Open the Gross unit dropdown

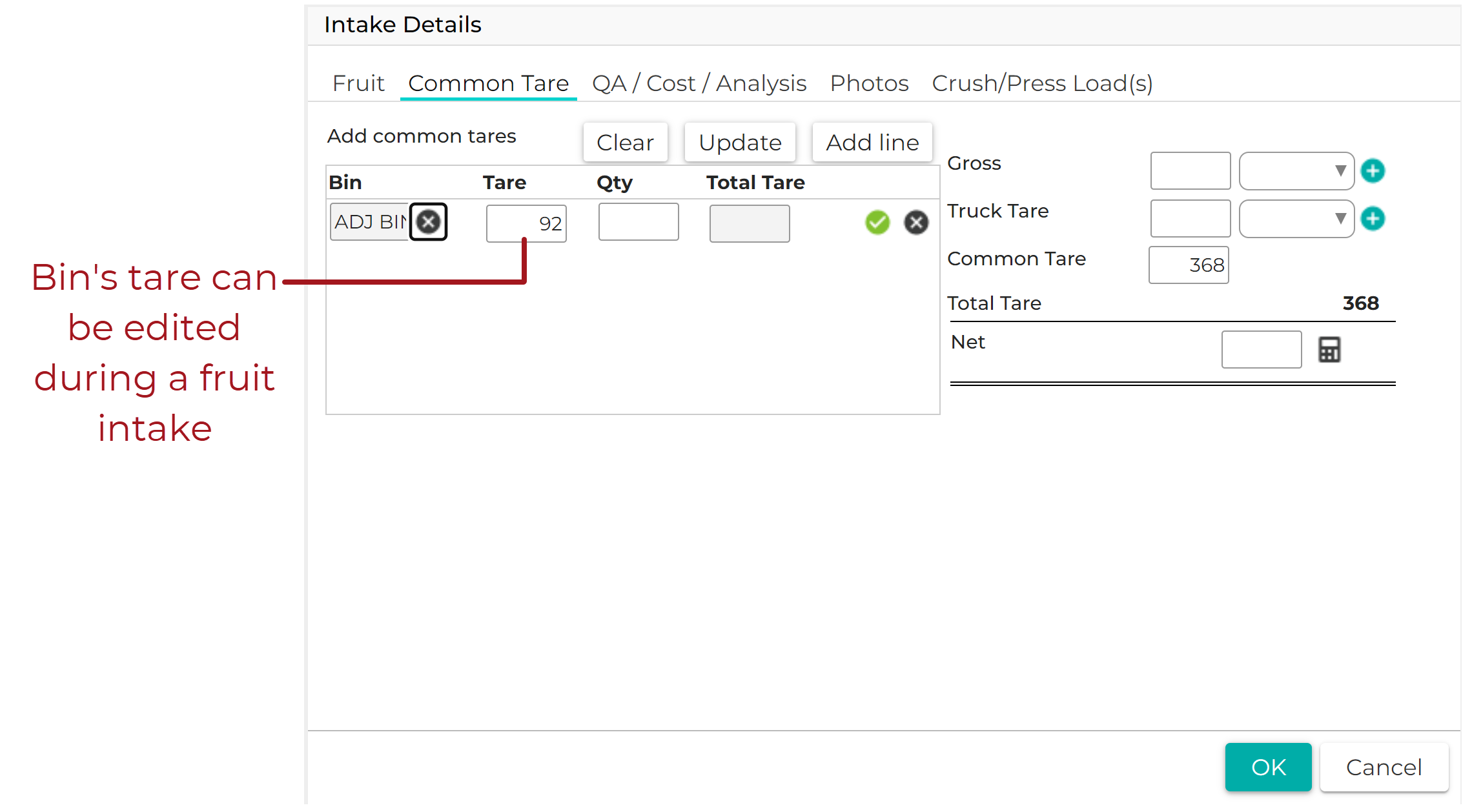point(1296,171)
